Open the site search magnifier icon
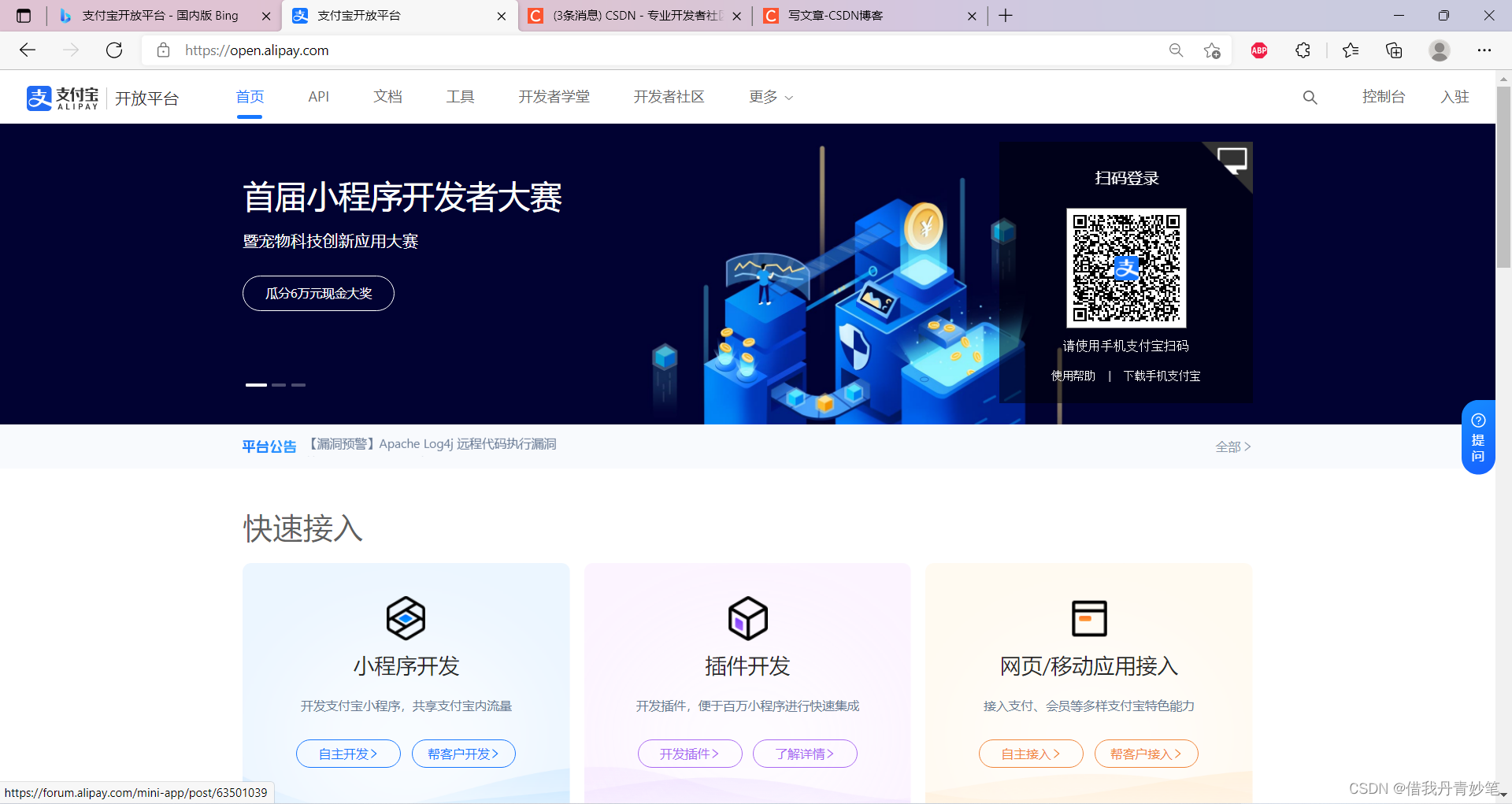 [x=1310, y=97]
